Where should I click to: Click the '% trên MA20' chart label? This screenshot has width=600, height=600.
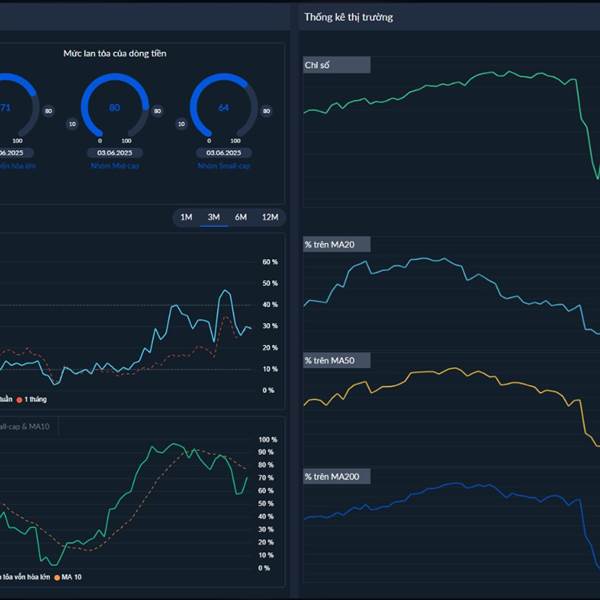[x=337, y=244]
